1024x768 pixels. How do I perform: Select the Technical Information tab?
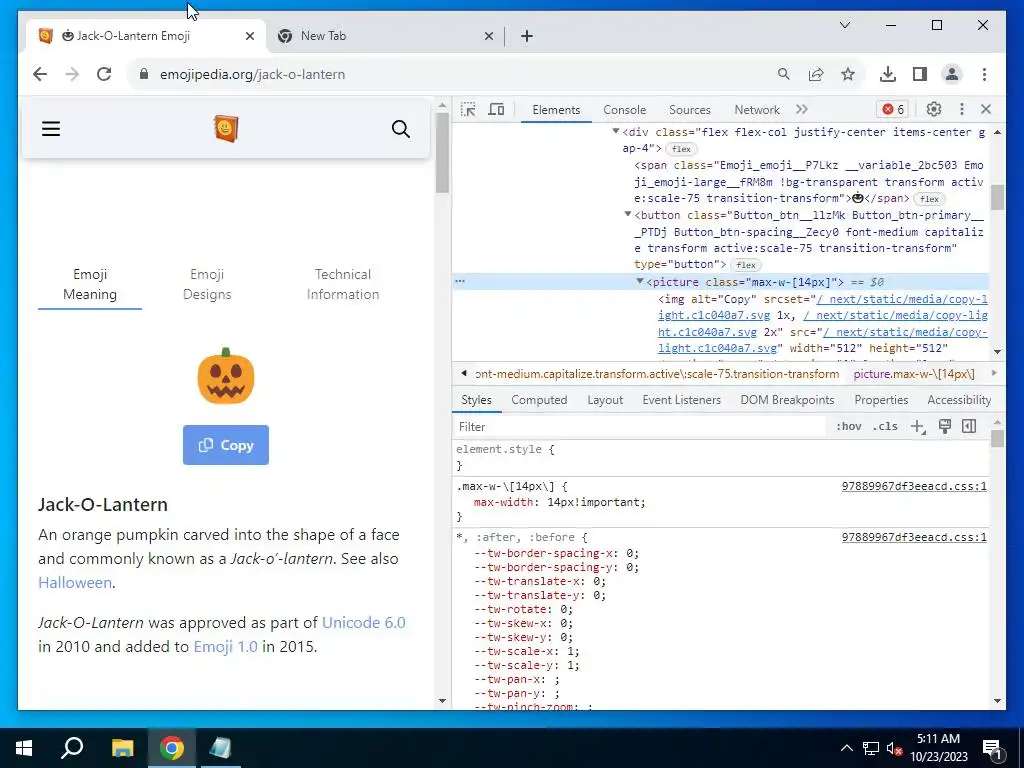[x=343, y=284]
